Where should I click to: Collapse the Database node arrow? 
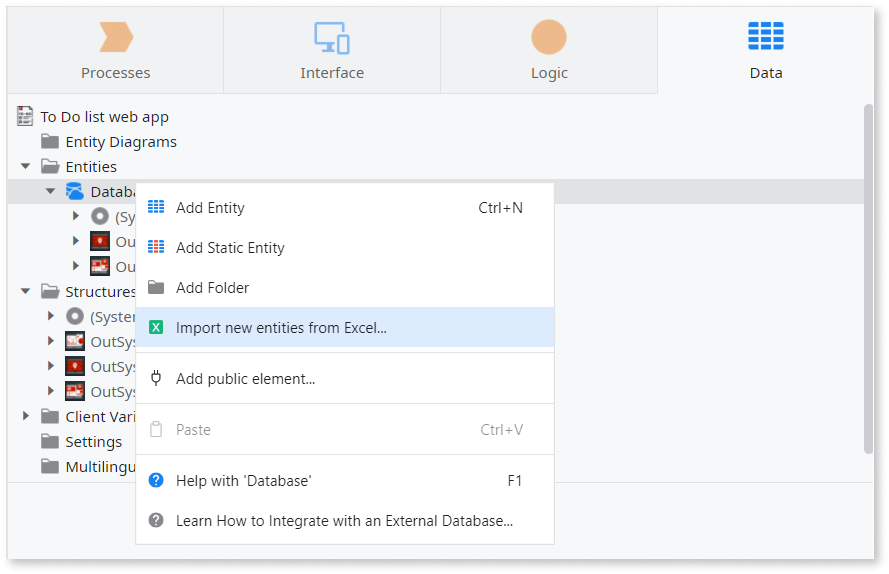[50, 191]
